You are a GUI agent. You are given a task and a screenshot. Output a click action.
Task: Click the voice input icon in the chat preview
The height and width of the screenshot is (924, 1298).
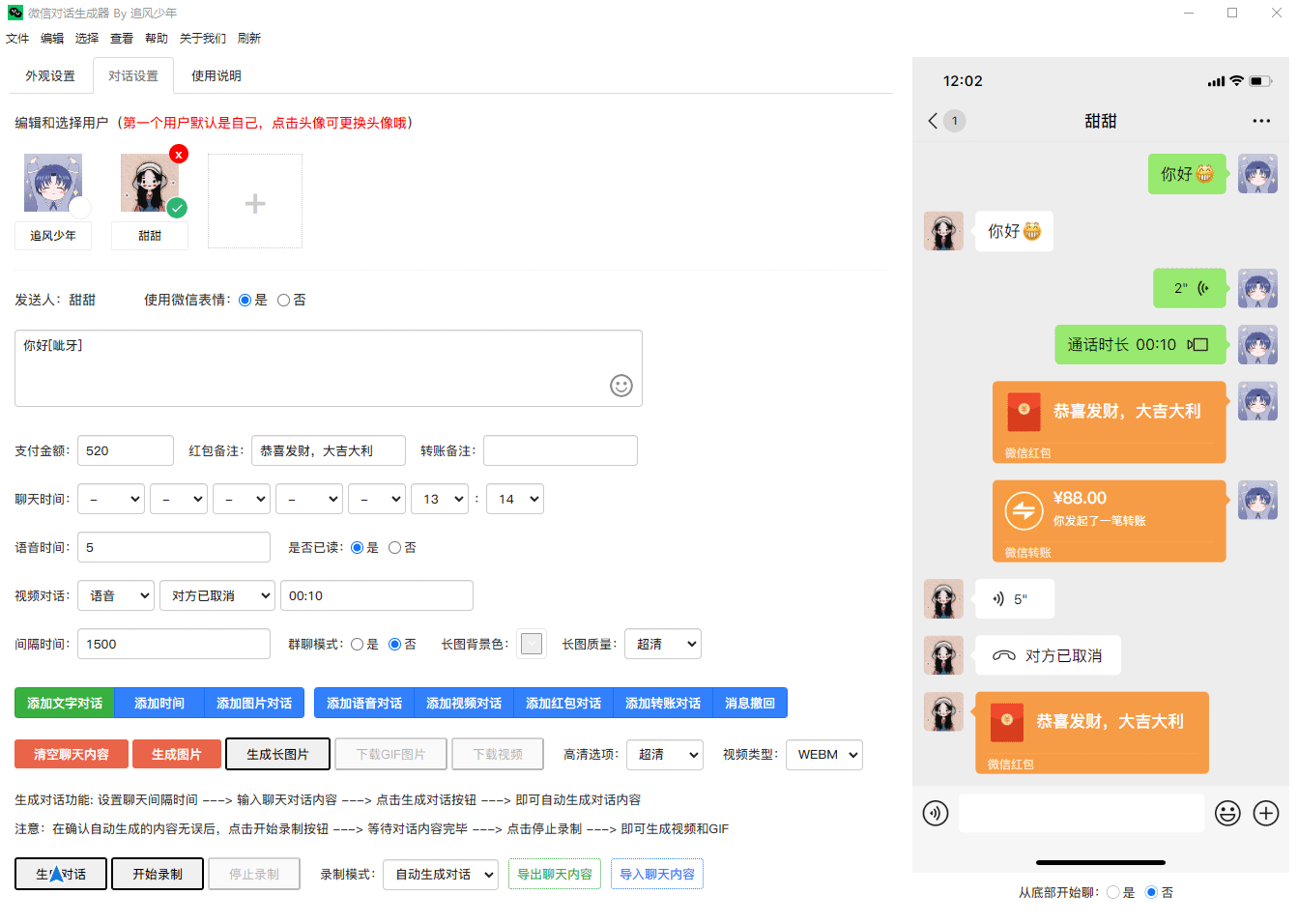coord(935,813)
